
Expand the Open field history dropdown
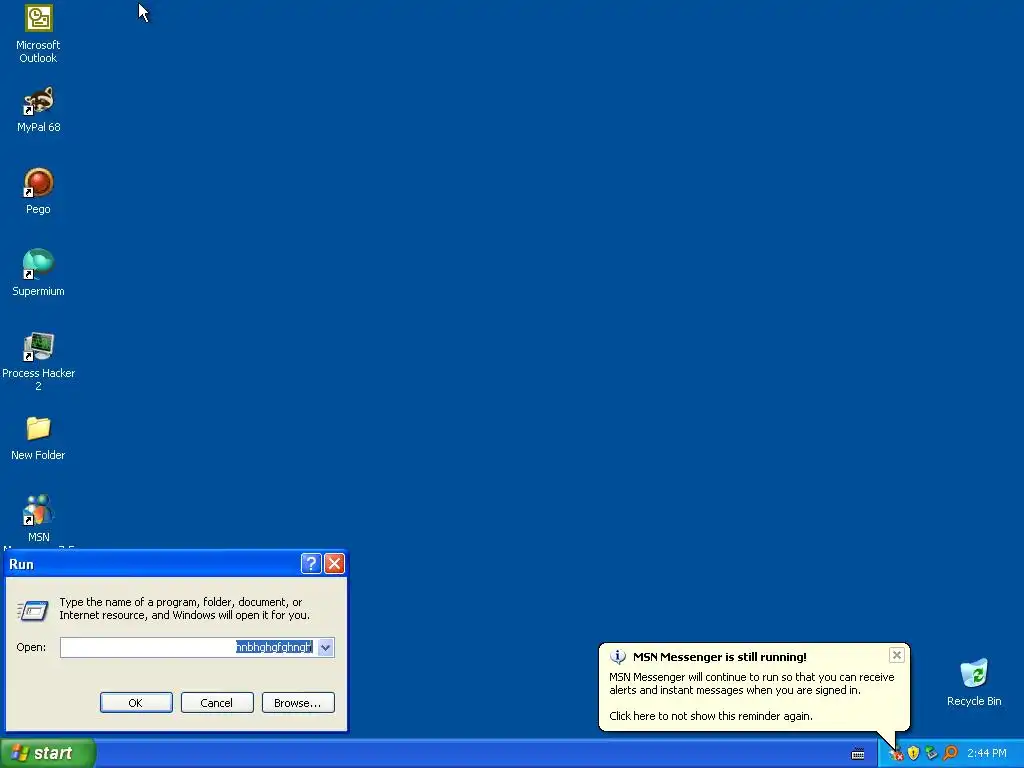[326, 647]
